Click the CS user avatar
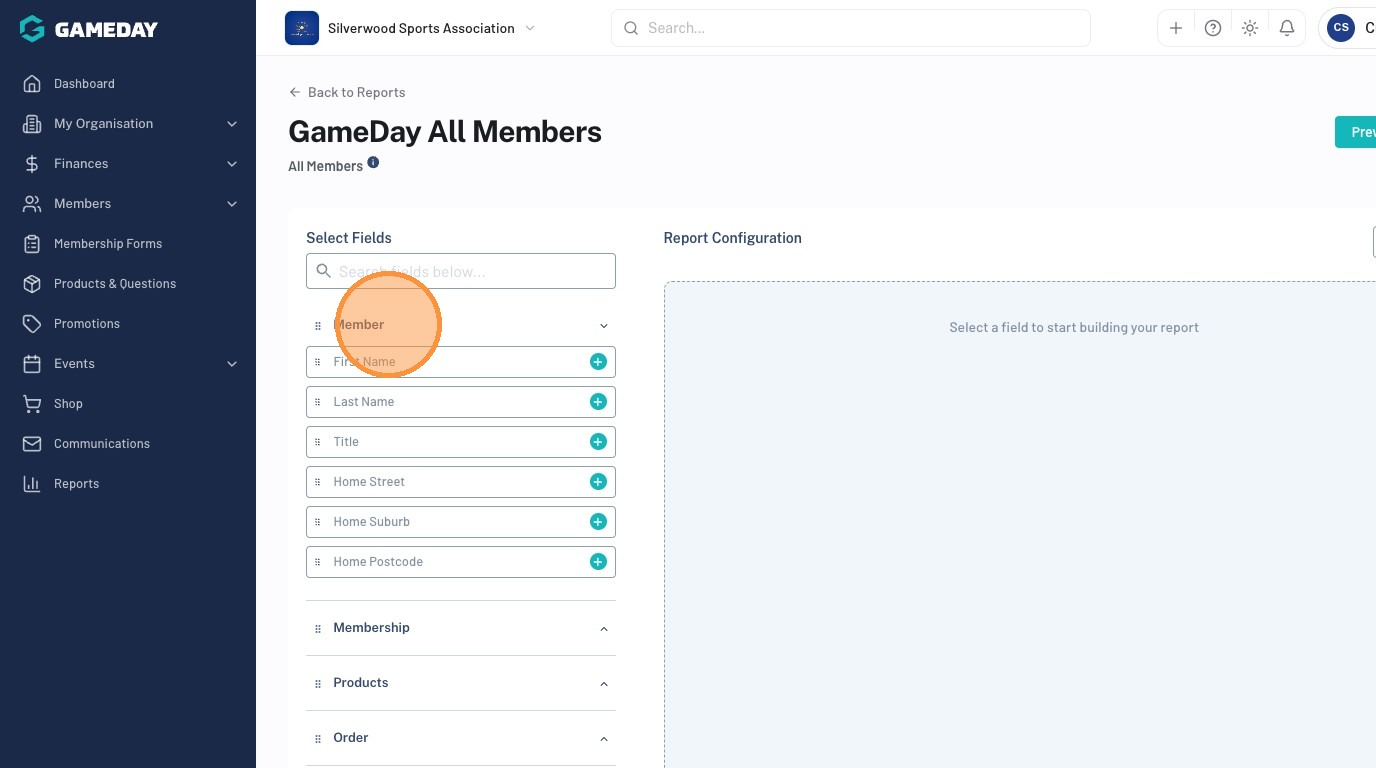This screenshot has width=1376, height=768. coord(1341,28)
